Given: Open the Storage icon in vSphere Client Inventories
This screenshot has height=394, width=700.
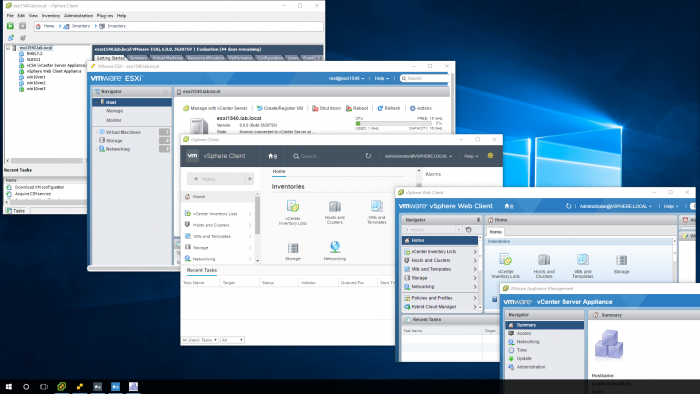Looking at the screenshot, I should point(293,248).
